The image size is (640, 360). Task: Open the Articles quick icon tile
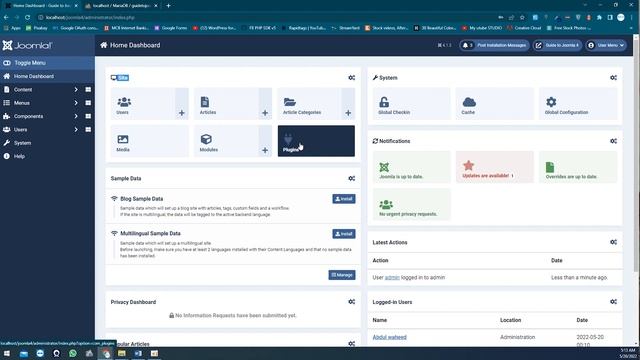point(226,104)
